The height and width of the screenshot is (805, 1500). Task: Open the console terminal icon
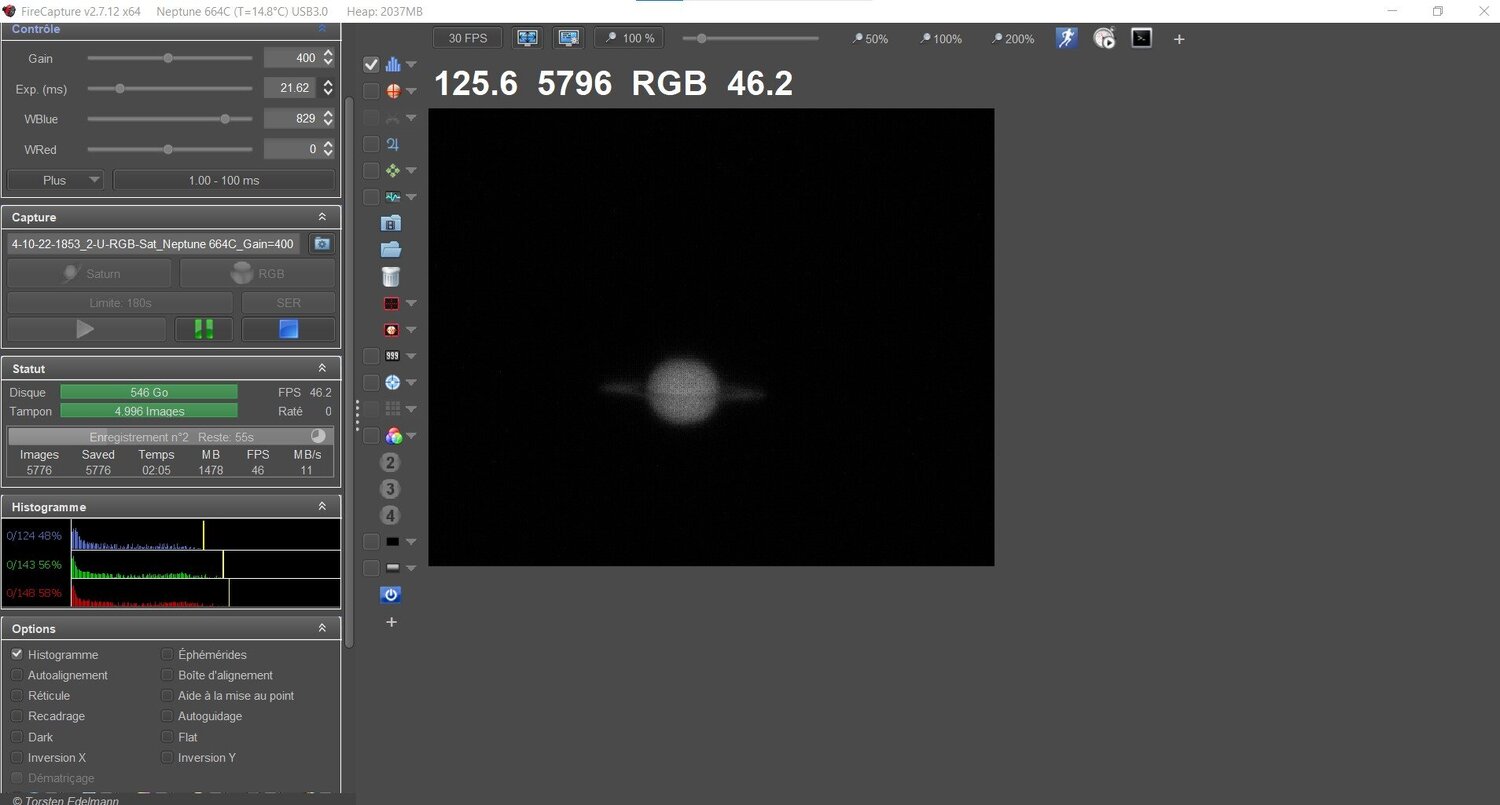pos(1141,38)
